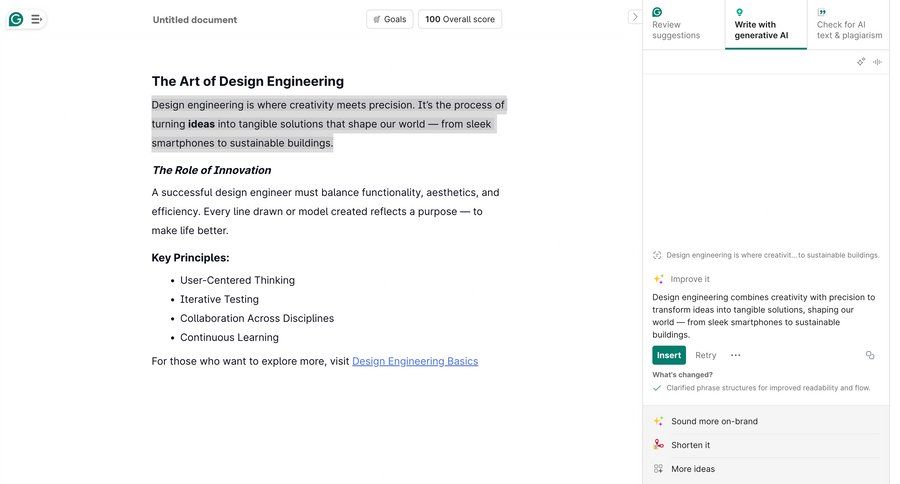Click the heading The Art of Design Engineering
This screenshot has height=484, width=900.
click(247, 82)
